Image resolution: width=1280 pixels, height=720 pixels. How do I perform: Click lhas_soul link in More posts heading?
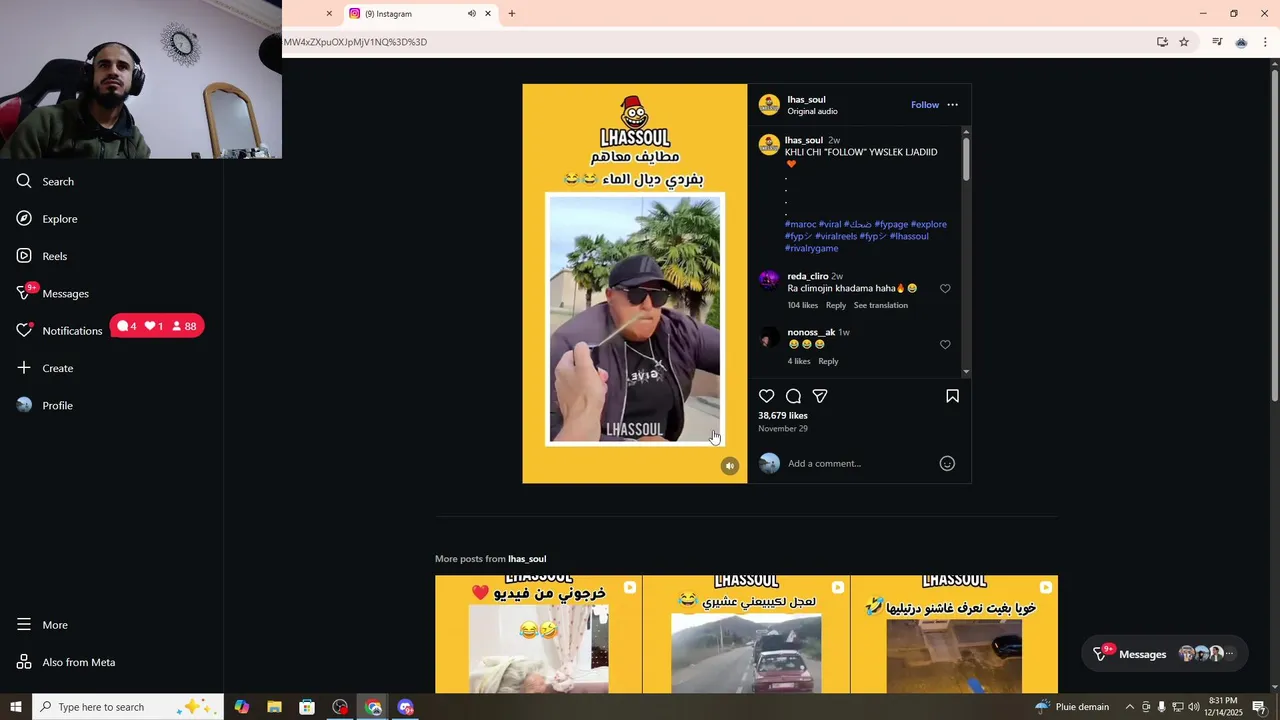coord(527,559)
